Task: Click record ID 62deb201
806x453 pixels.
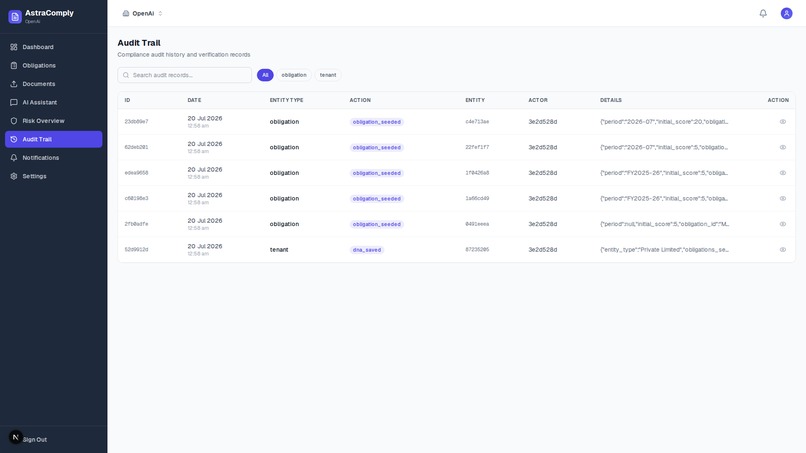Action: click(x=136, y=148)
